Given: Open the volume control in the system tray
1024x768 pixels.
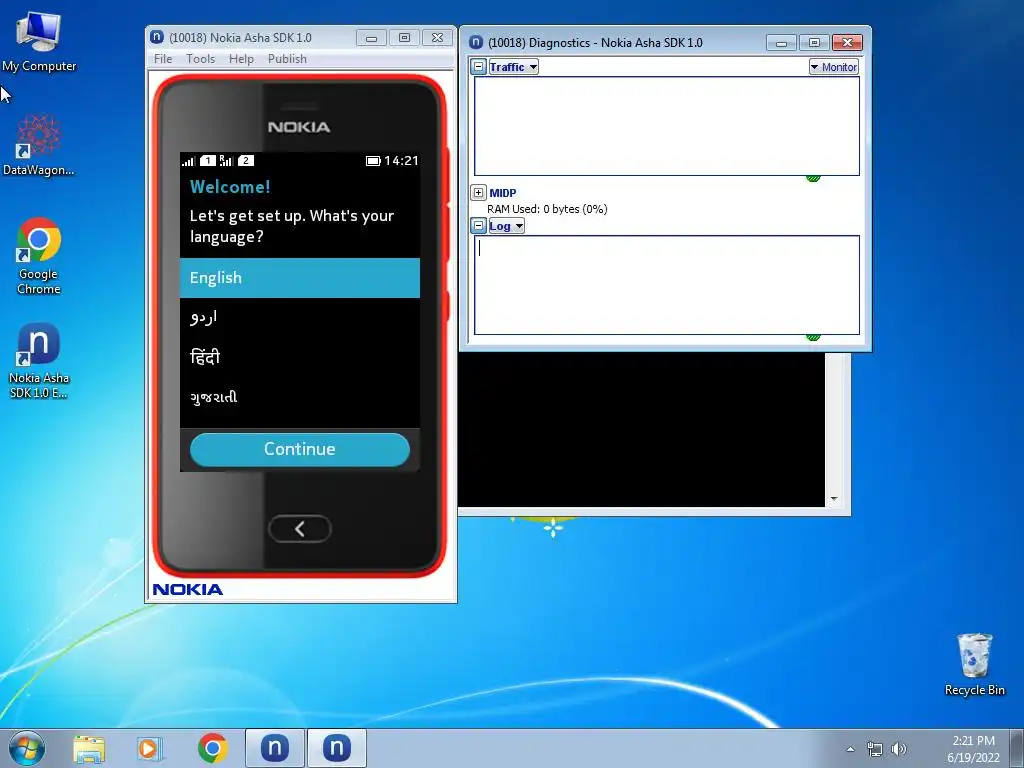Looking at the screenshot, I should click(x=899, y=749).
